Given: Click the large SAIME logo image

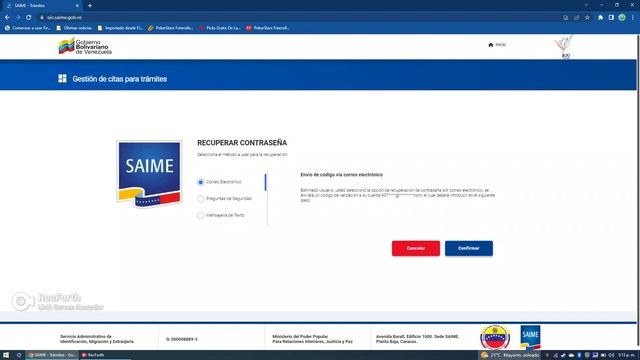Looking at the screenshot, I should 149,174.
